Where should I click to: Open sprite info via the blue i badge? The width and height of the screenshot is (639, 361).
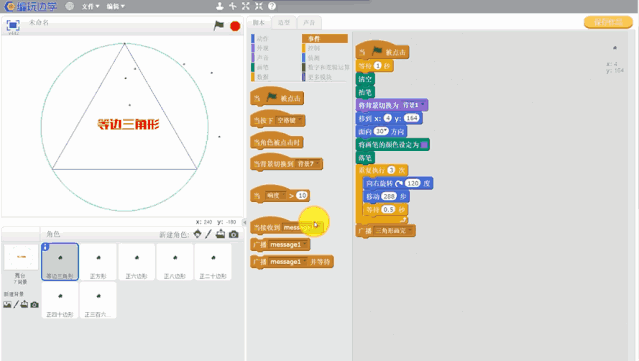click(45, 247)
